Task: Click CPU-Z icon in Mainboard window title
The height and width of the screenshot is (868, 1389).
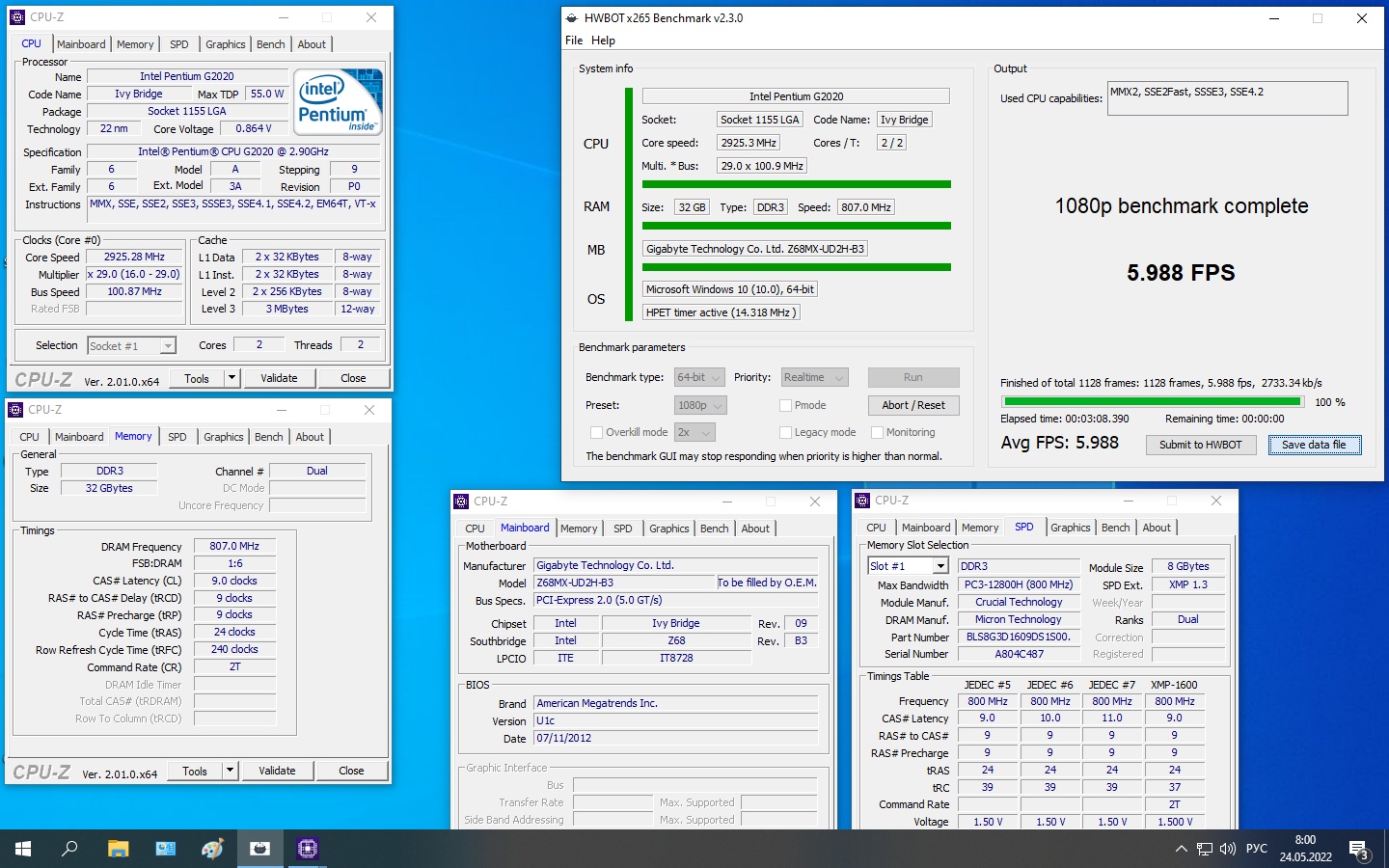Action: 461,502
